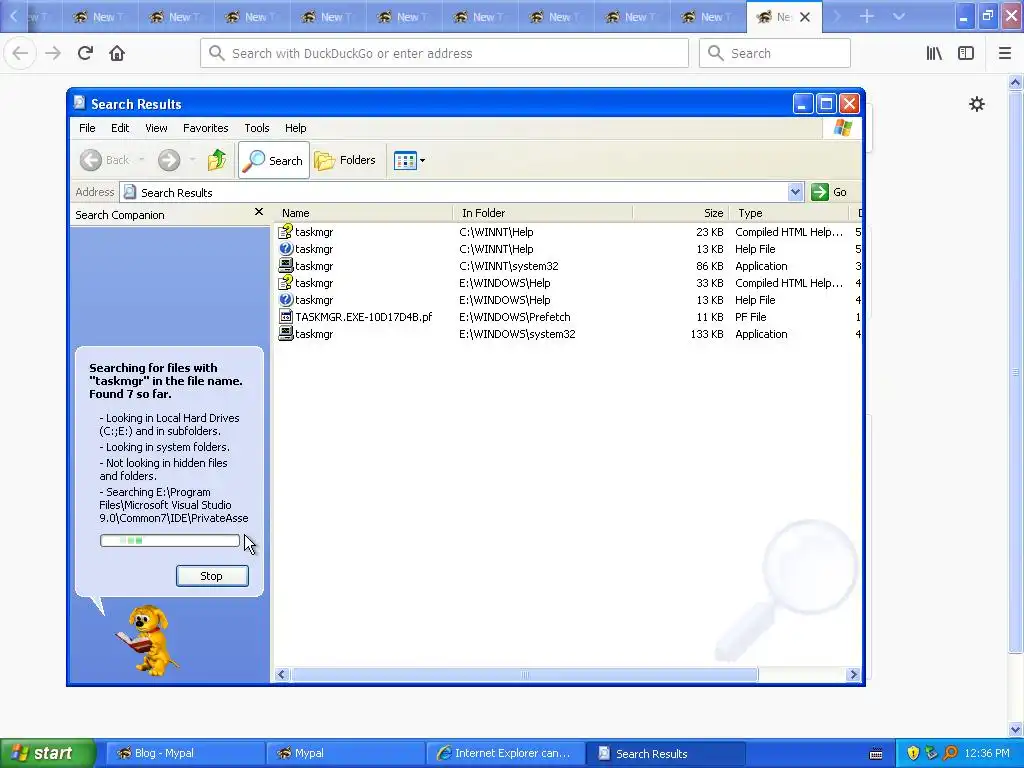The width and height of the screenshot is (1024, 768).
Task: Click the Back arrow in Search Results toolbar
Action: point(91,160)
